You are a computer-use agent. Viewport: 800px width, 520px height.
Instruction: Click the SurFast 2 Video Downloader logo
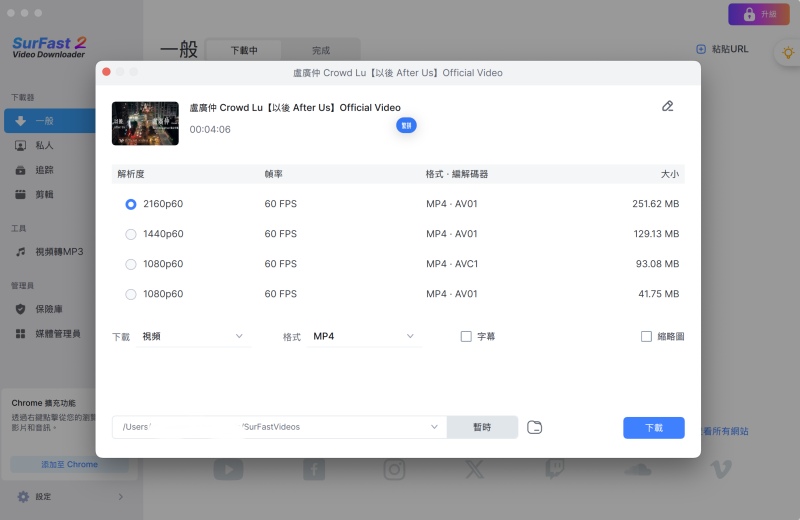[x=49, y=47]
